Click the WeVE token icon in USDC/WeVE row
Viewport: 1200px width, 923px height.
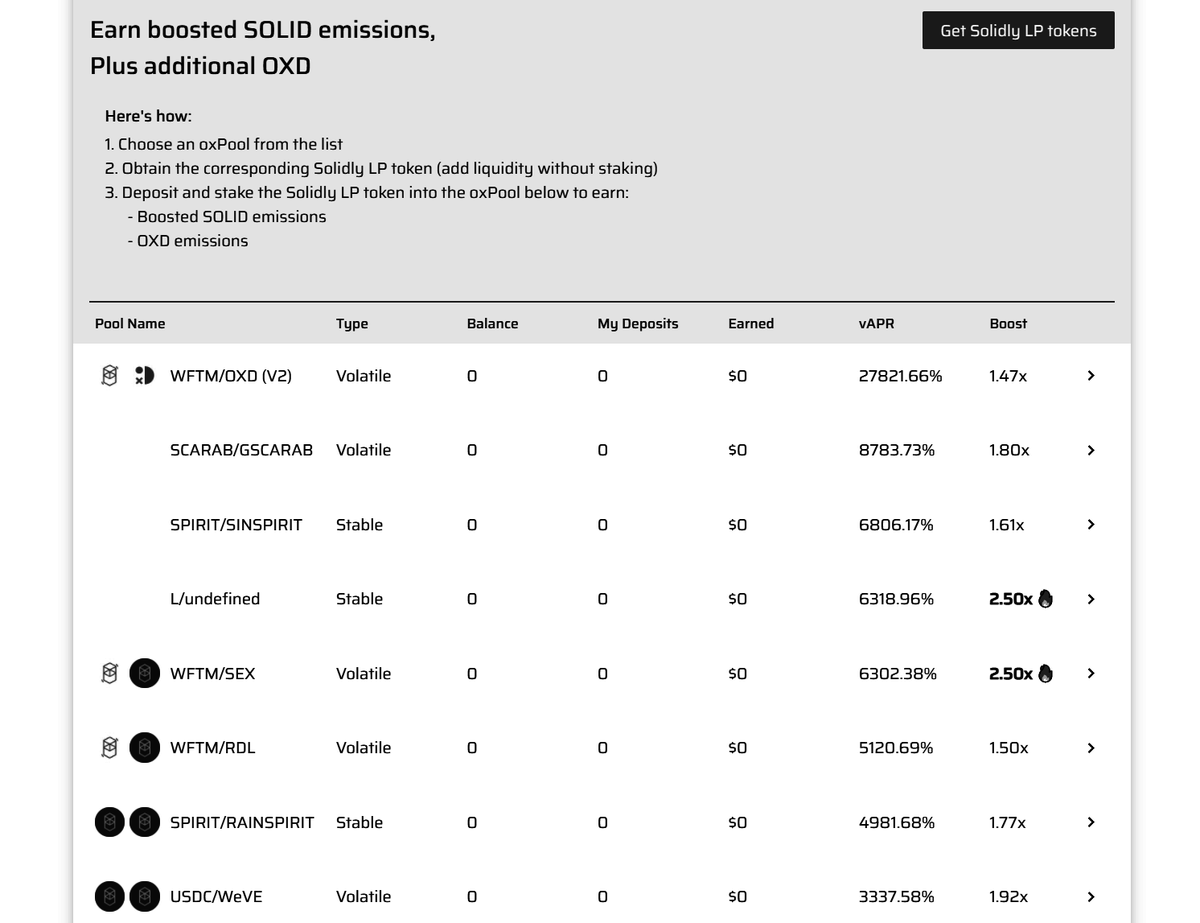click(x=145, y=896)
